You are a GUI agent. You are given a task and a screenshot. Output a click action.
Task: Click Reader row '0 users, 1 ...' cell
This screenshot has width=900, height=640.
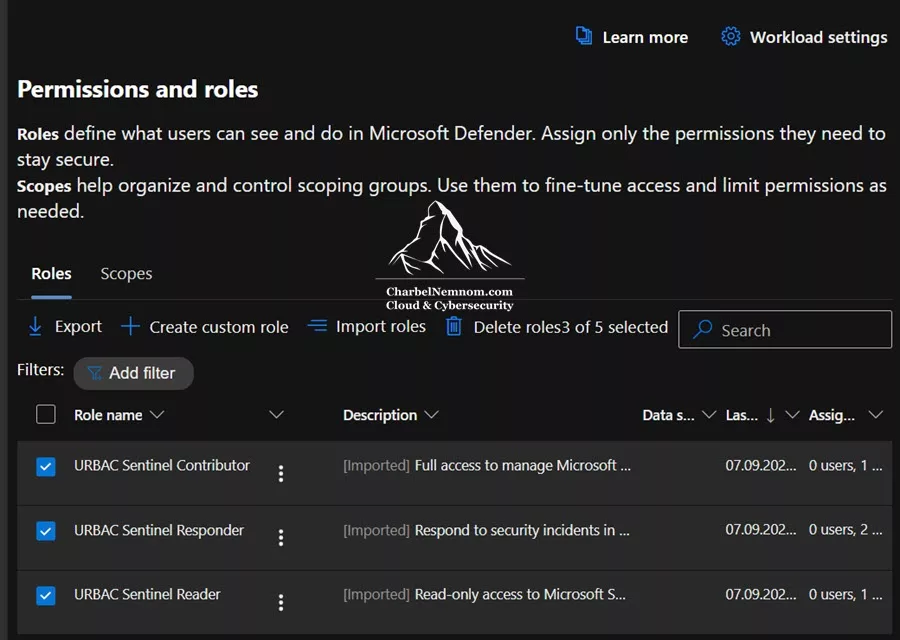click(845, 594)
